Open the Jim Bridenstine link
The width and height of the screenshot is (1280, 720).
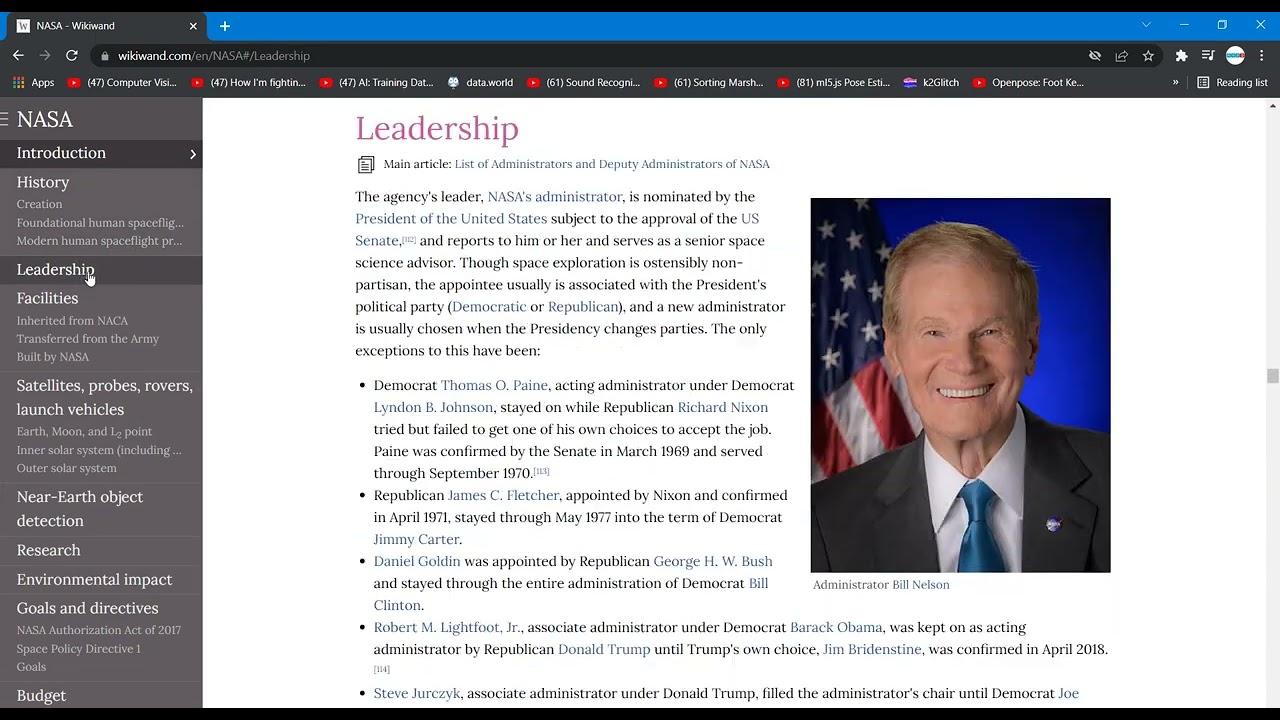[872, 649]
